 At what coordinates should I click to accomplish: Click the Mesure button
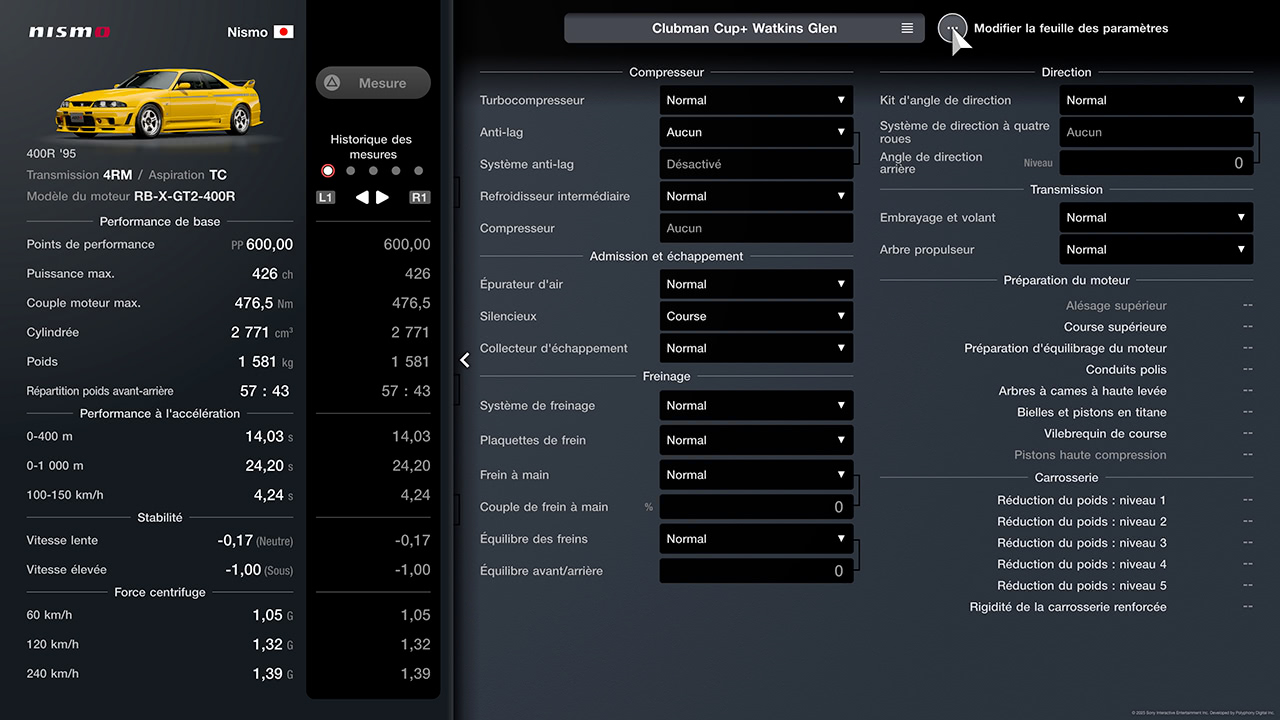[x=373, y=83]
